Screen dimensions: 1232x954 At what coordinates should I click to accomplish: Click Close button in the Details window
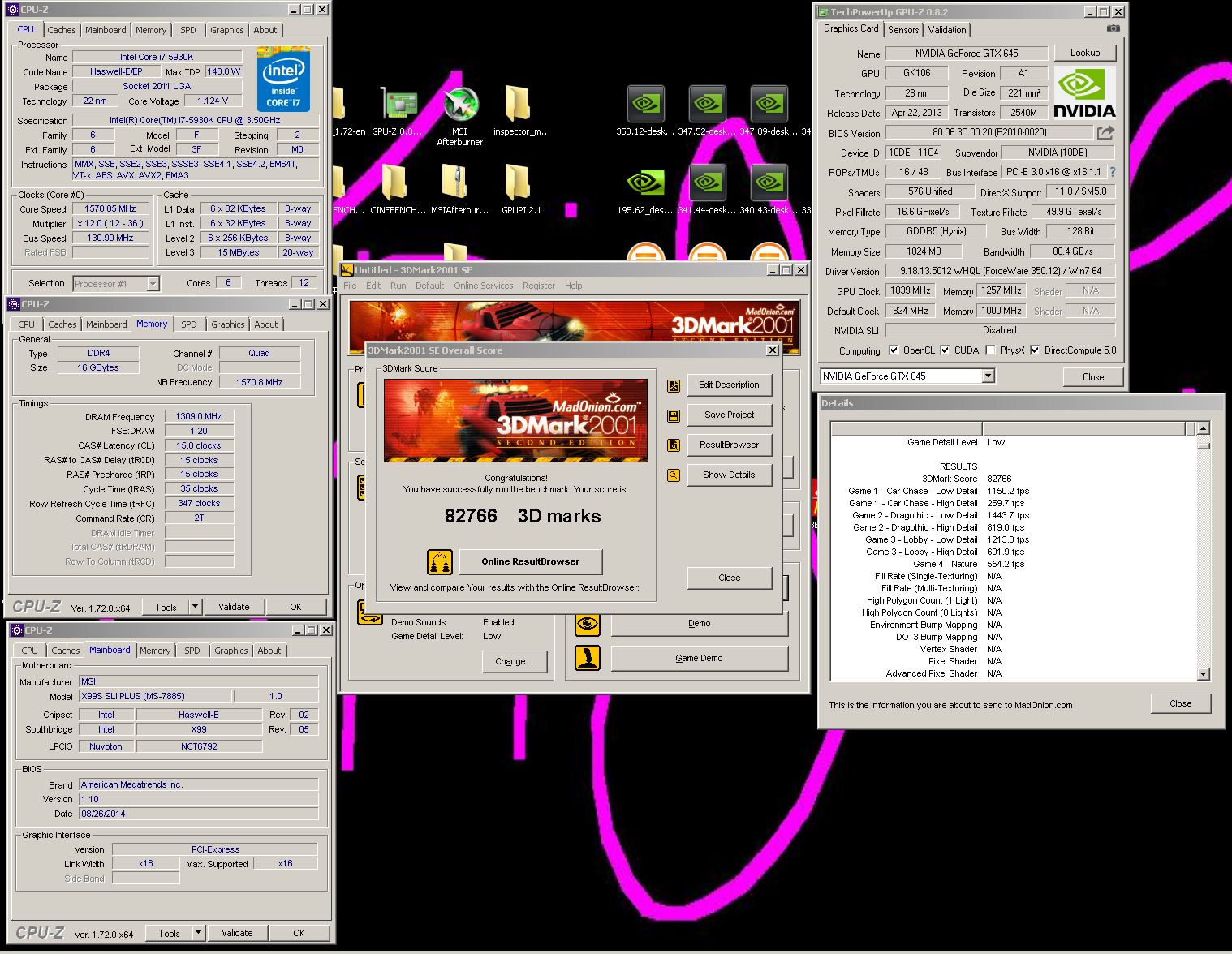coord(1181,703)
